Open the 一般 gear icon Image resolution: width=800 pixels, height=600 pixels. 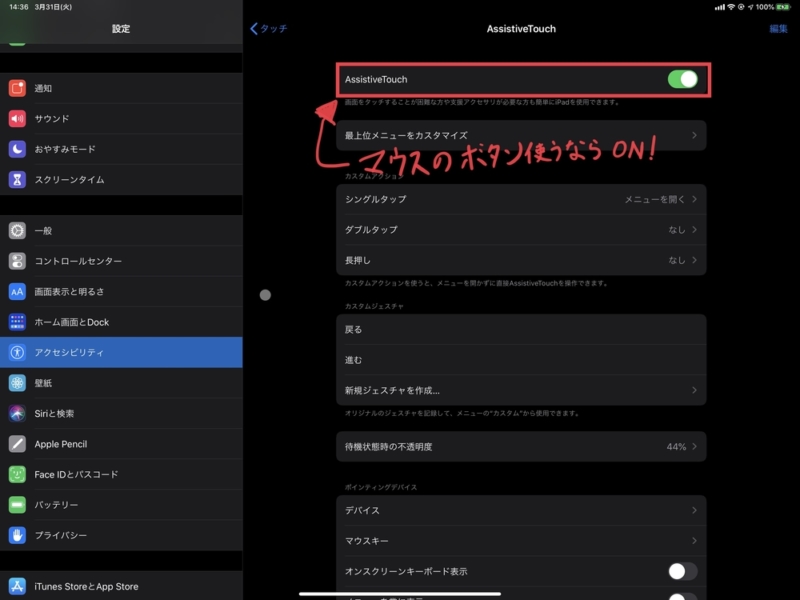pyautogui.click(x=17, y=231)
